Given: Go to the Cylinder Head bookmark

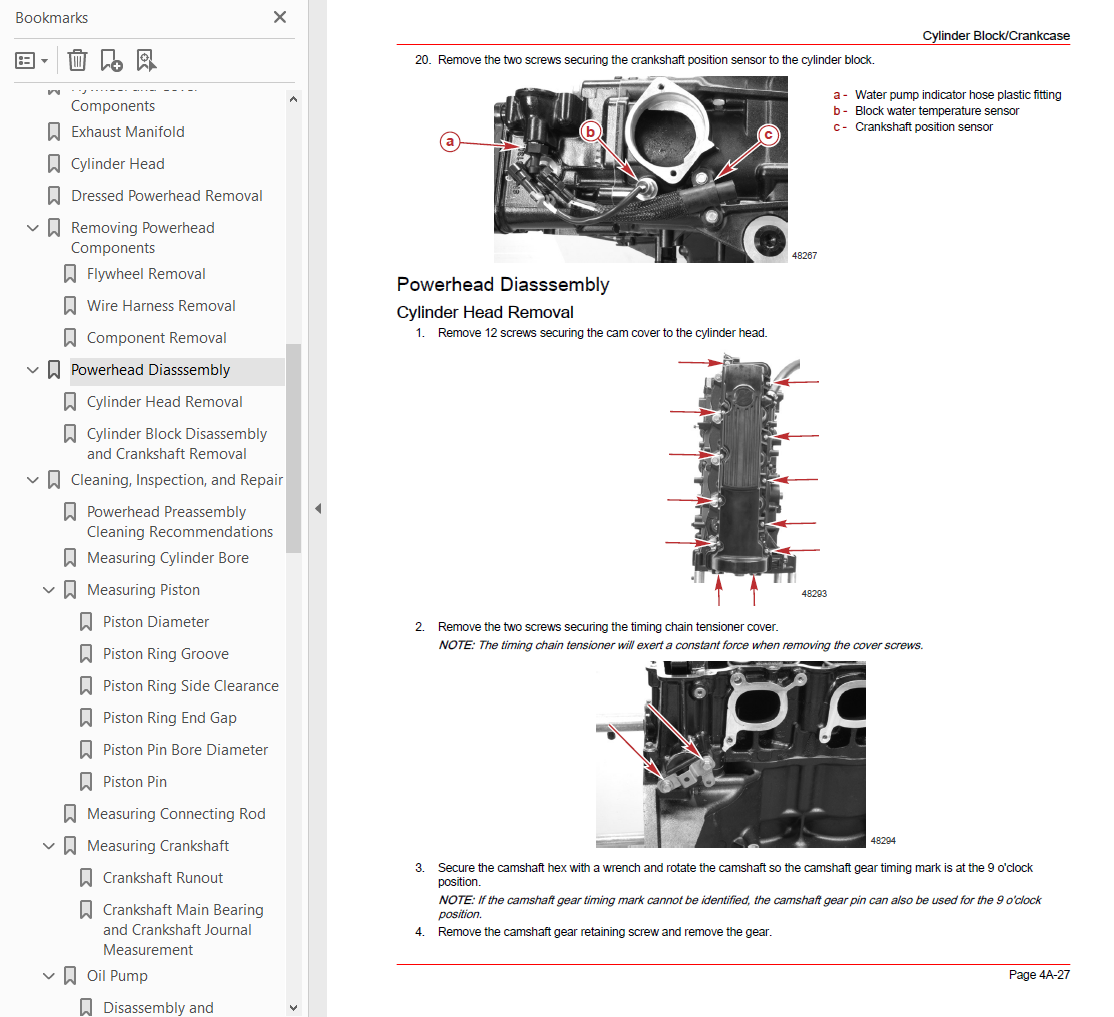Looking at the screenshot, I should tap(118, 164).
